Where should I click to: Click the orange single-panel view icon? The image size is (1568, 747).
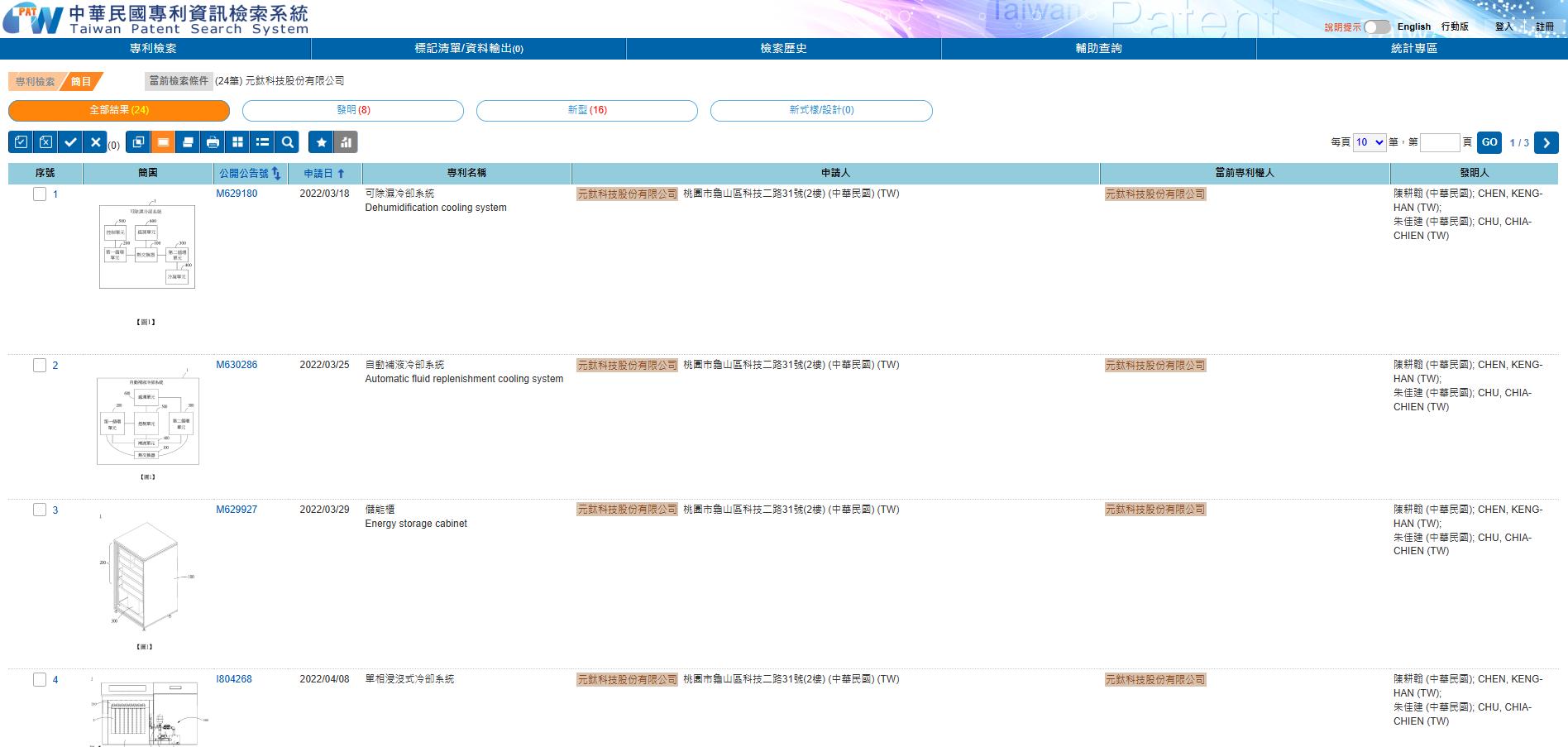coord(163,142)
